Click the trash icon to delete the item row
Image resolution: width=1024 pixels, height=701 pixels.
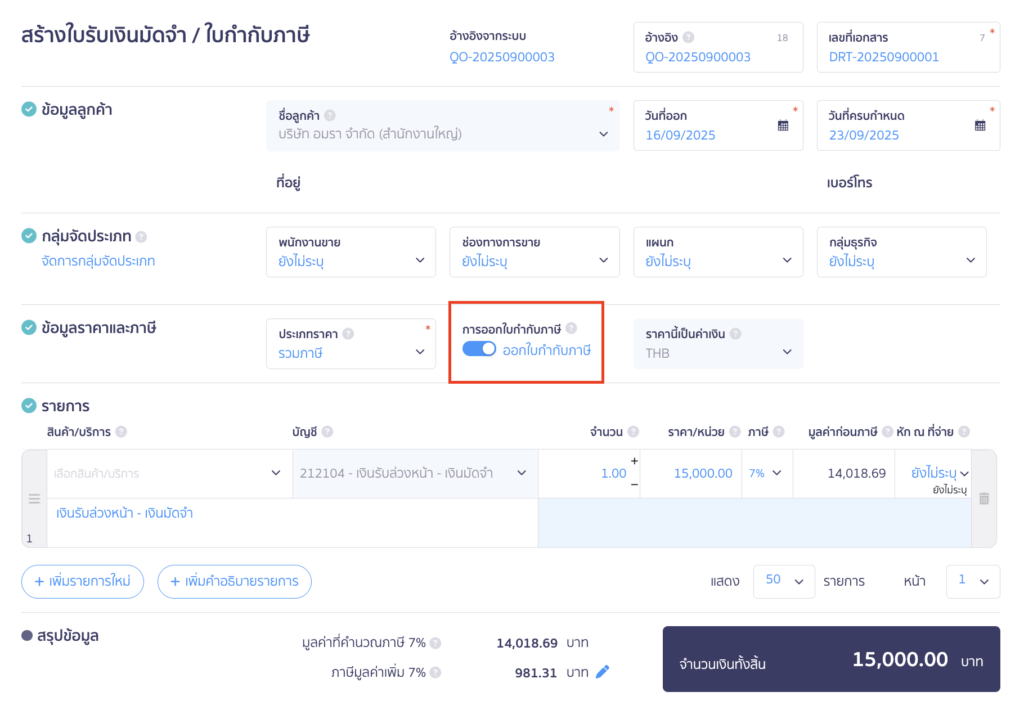pos(983,498)
